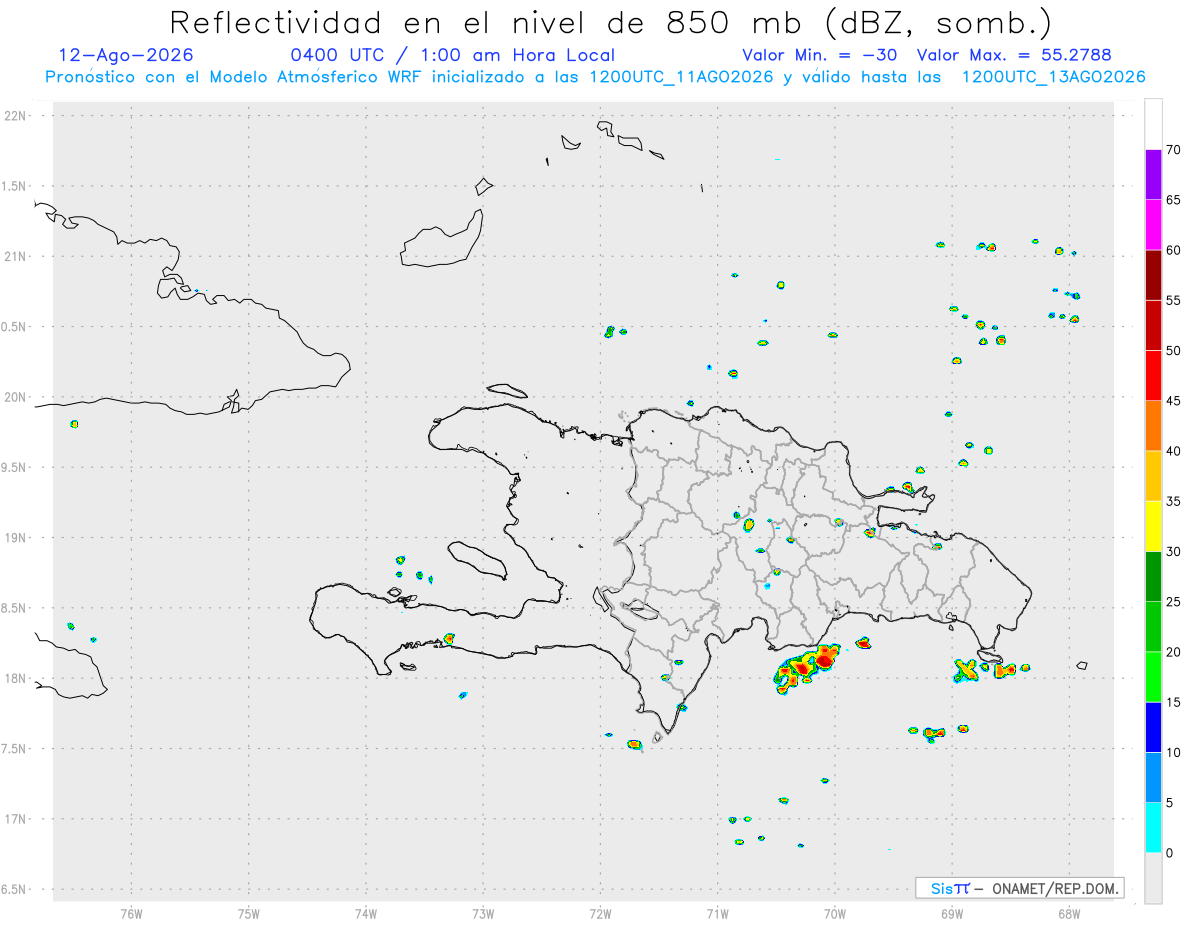The image size is (1200, 927).
Task: Click the '20N' latitude label
Action: pos(17,397)
